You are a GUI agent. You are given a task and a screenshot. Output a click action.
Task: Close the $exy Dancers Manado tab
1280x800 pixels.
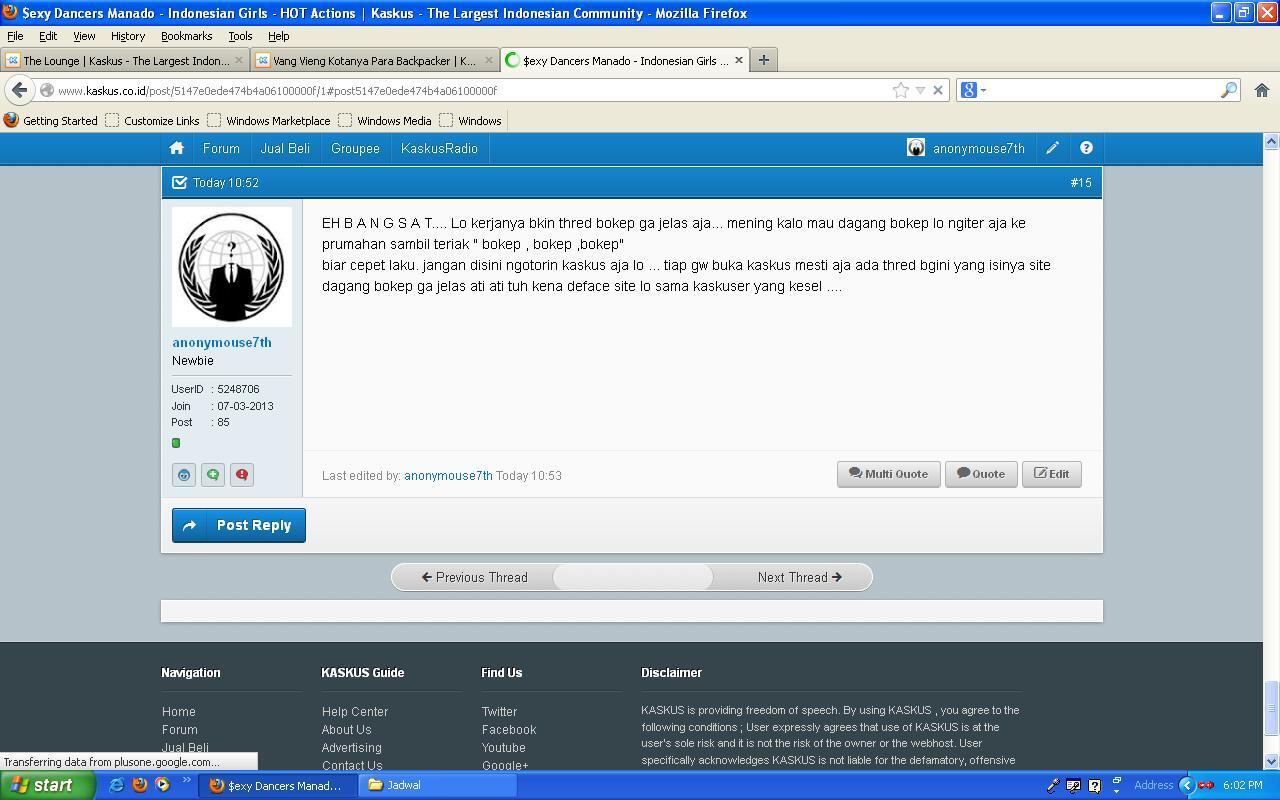(739, 60)
